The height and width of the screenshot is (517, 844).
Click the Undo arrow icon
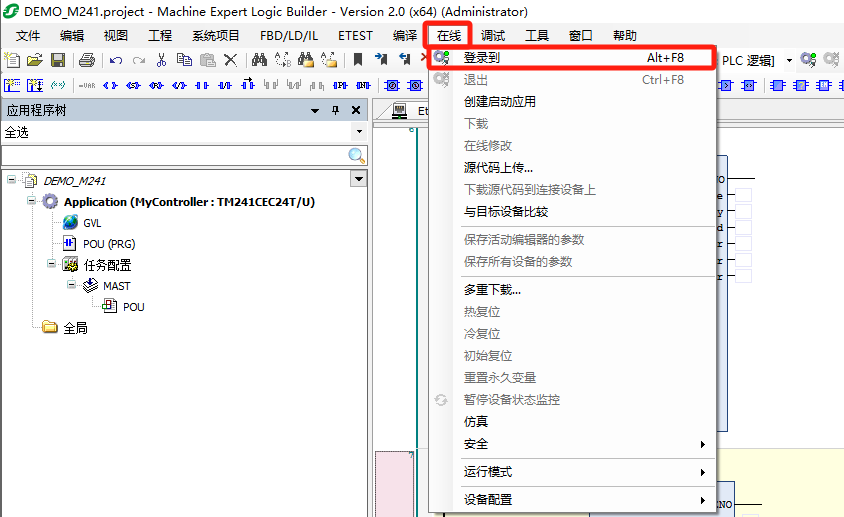[x=116, y=60]
